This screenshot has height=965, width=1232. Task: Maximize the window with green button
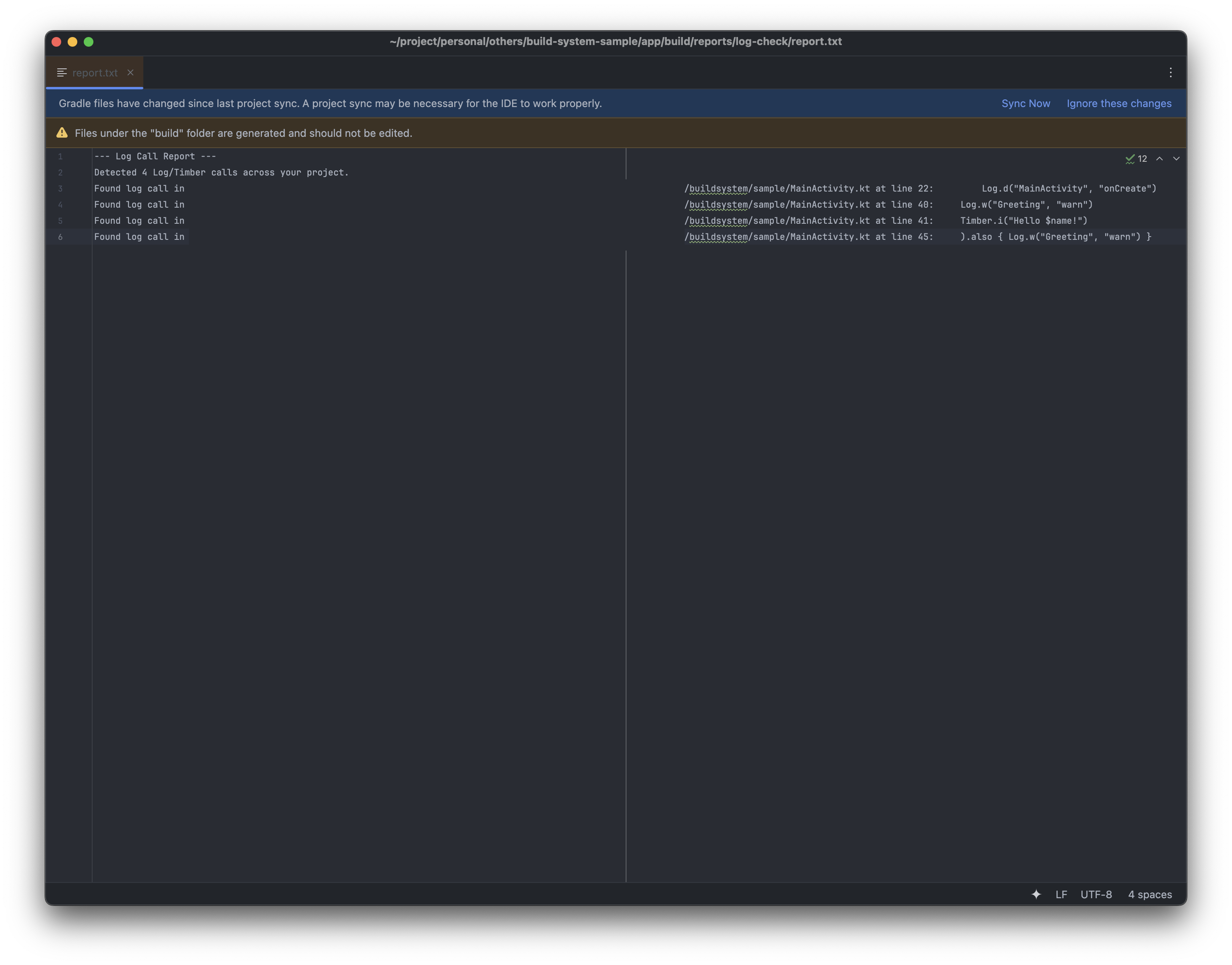(x=89, y=42)
